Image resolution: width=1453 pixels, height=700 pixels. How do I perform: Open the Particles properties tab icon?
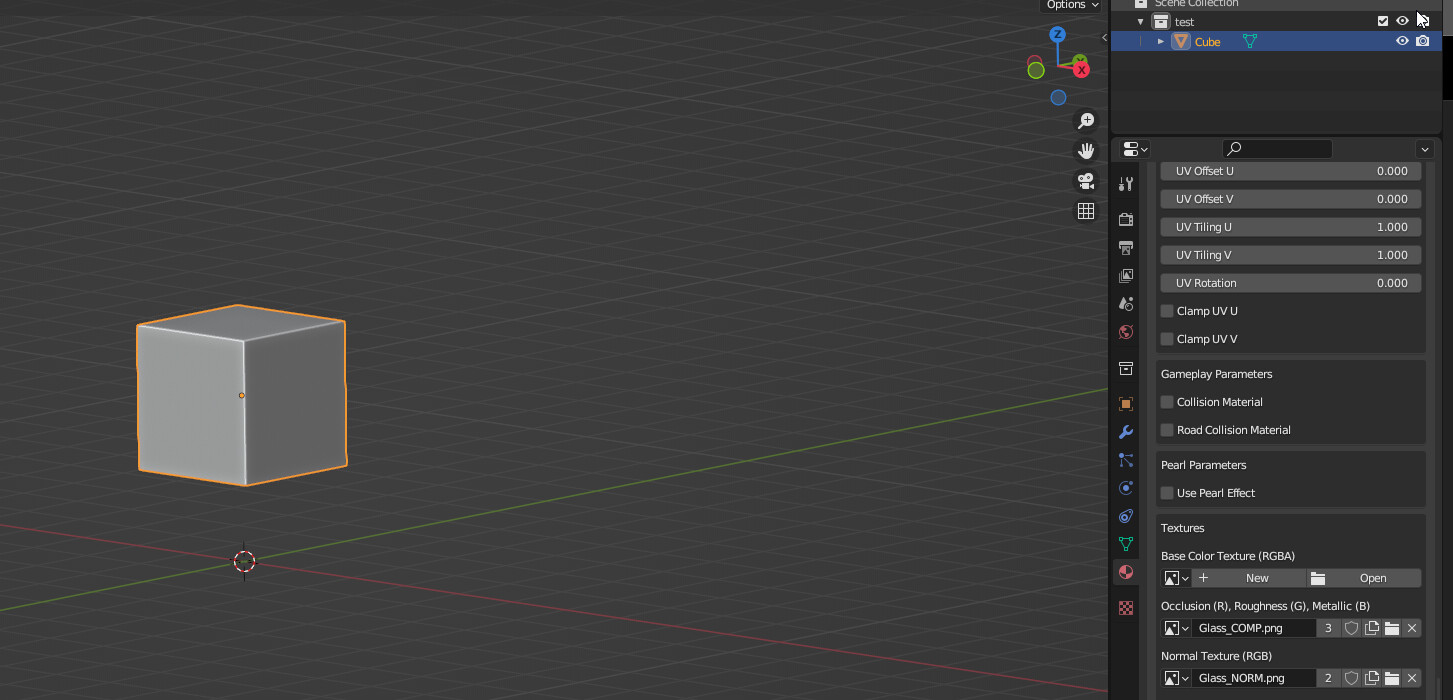(1126, 460)
